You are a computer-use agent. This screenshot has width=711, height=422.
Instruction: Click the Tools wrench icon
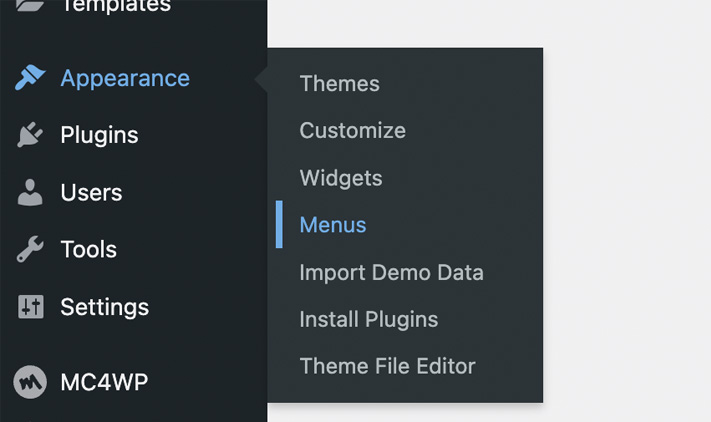[x=30, y=249]
